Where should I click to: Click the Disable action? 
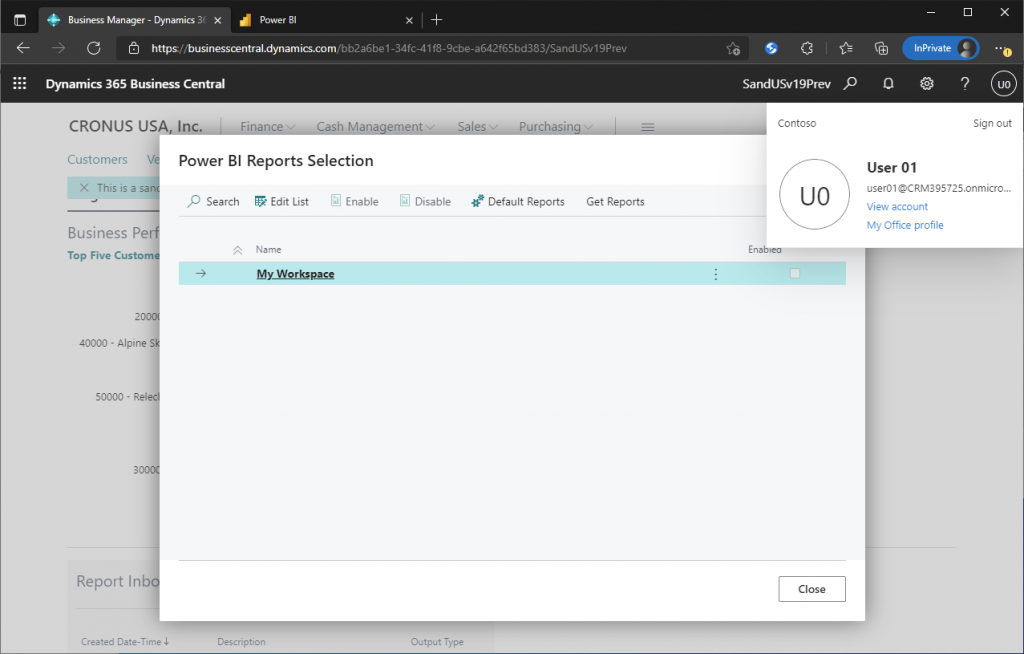[x=425, y=201]
